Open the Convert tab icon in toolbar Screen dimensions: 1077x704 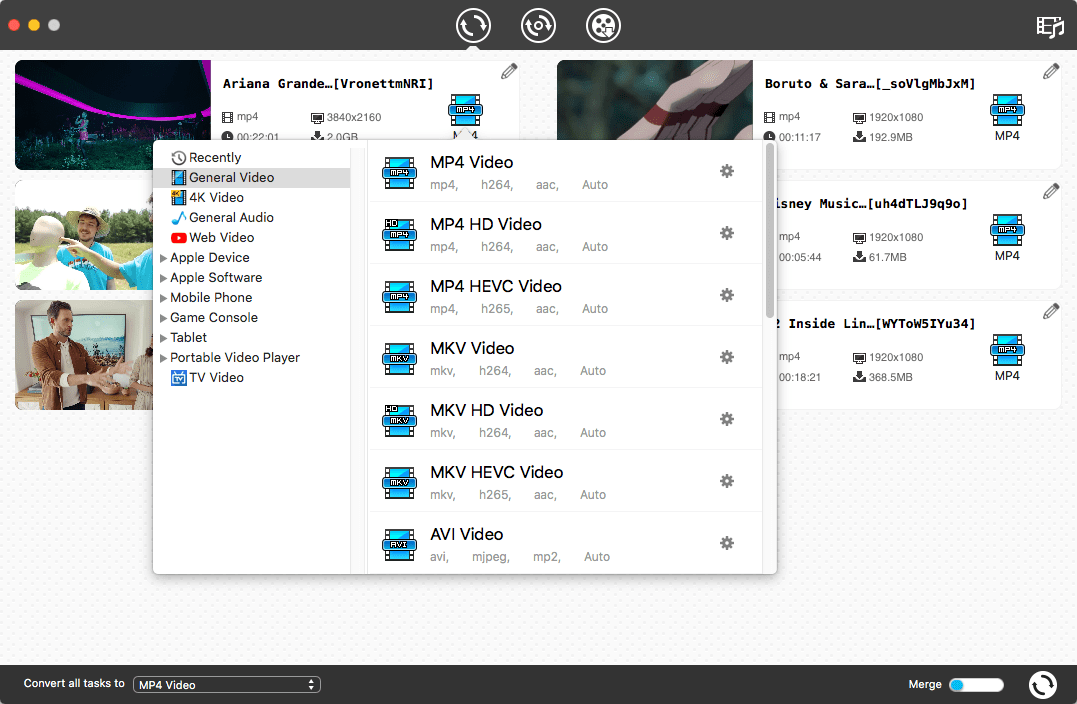pyautogui.click(x=473, y=26)
